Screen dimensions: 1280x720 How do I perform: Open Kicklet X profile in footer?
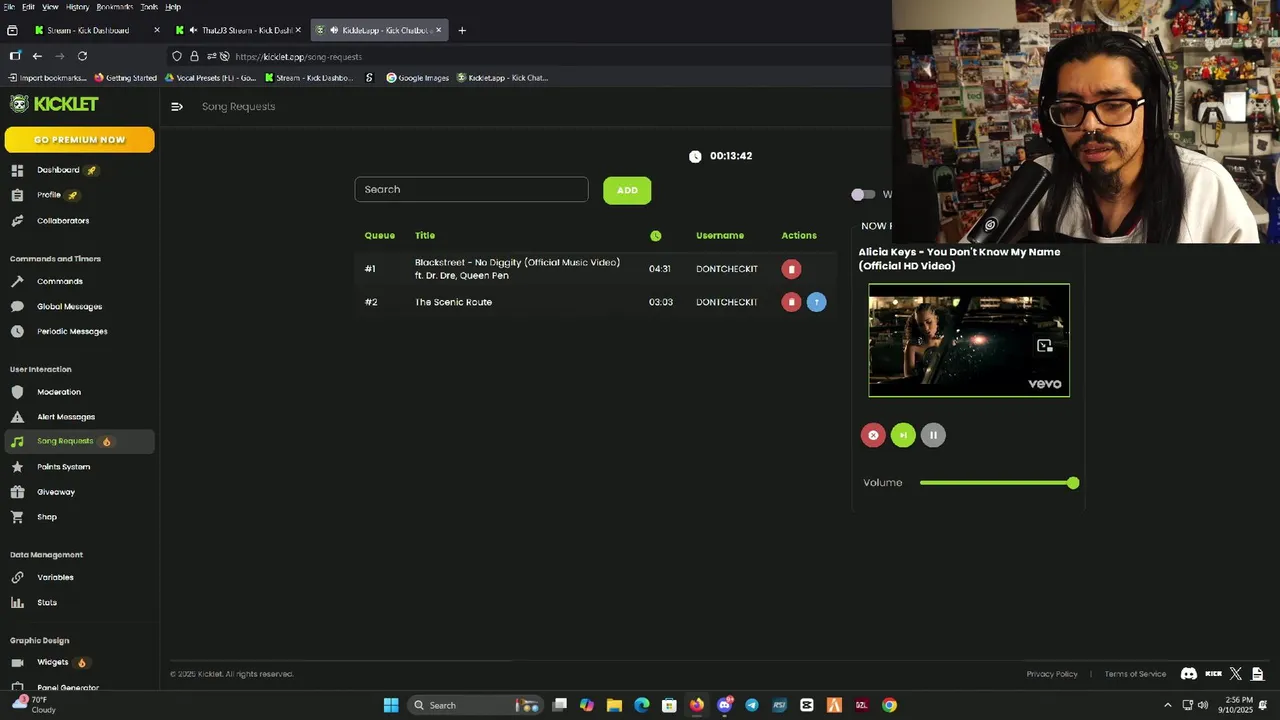coord(1236,674)
